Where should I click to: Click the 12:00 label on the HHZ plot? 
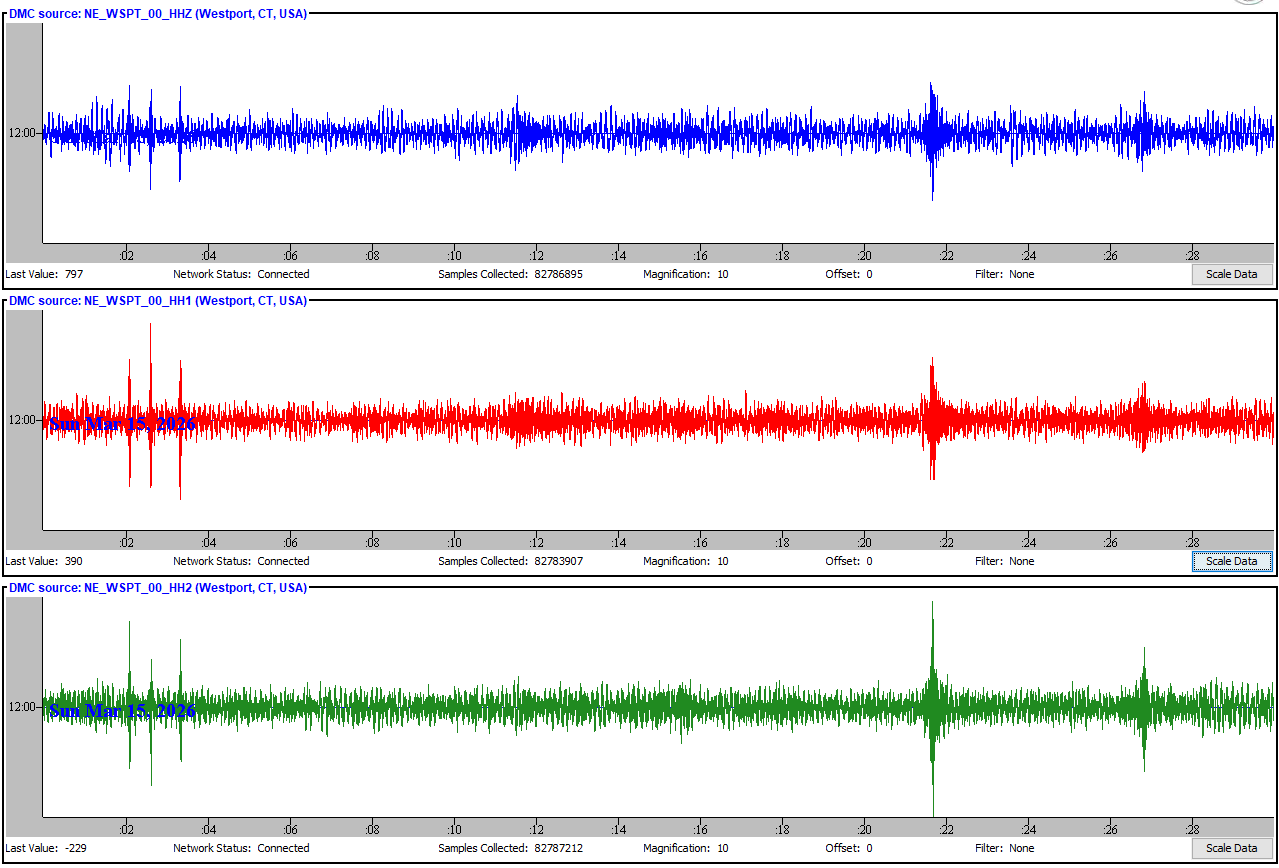click(x=23, y=132)
